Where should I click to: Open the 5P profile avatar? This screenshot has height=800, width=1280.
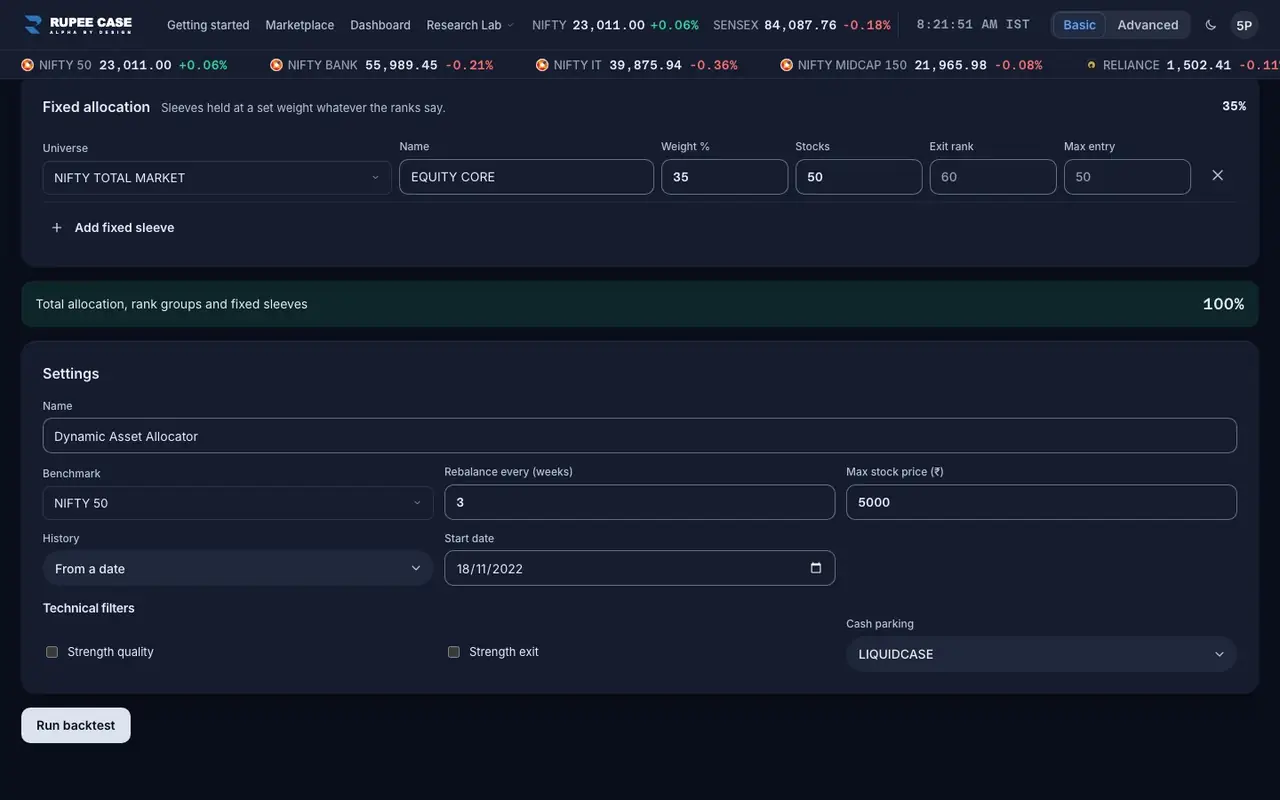1244,25
